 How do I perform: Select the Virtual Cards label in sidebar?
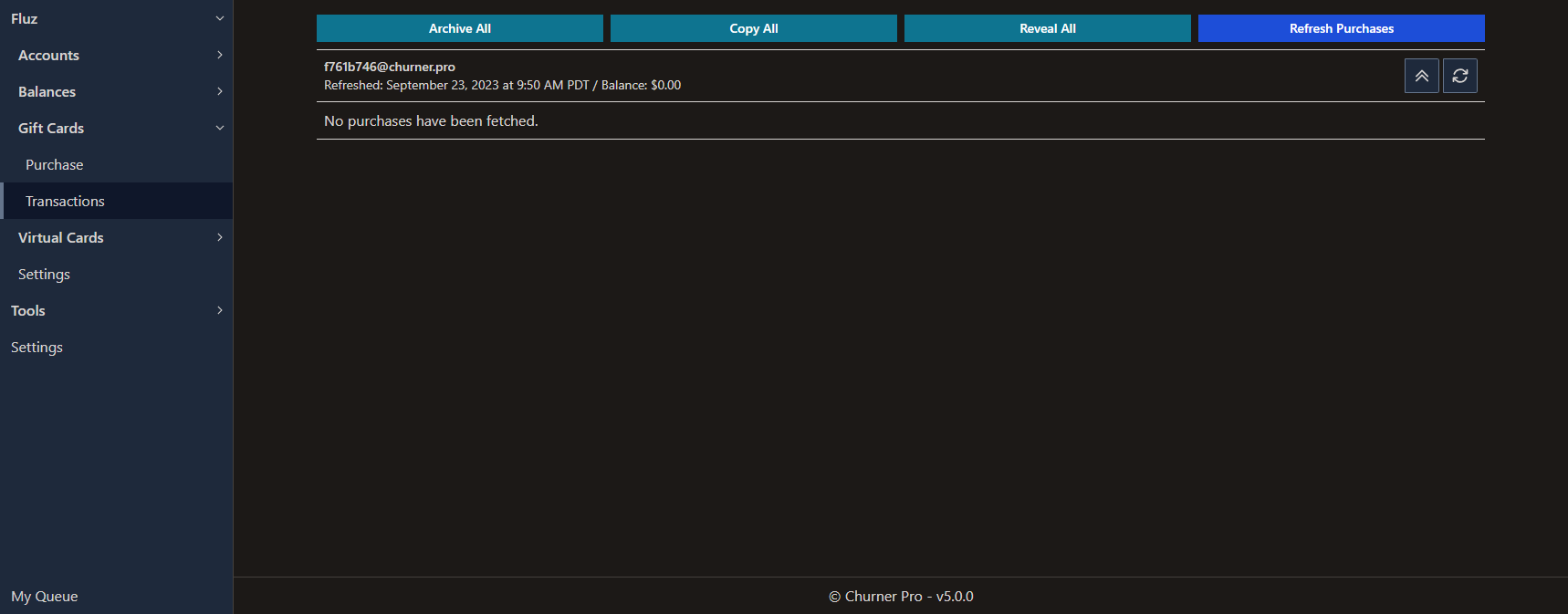coord(61,237)
